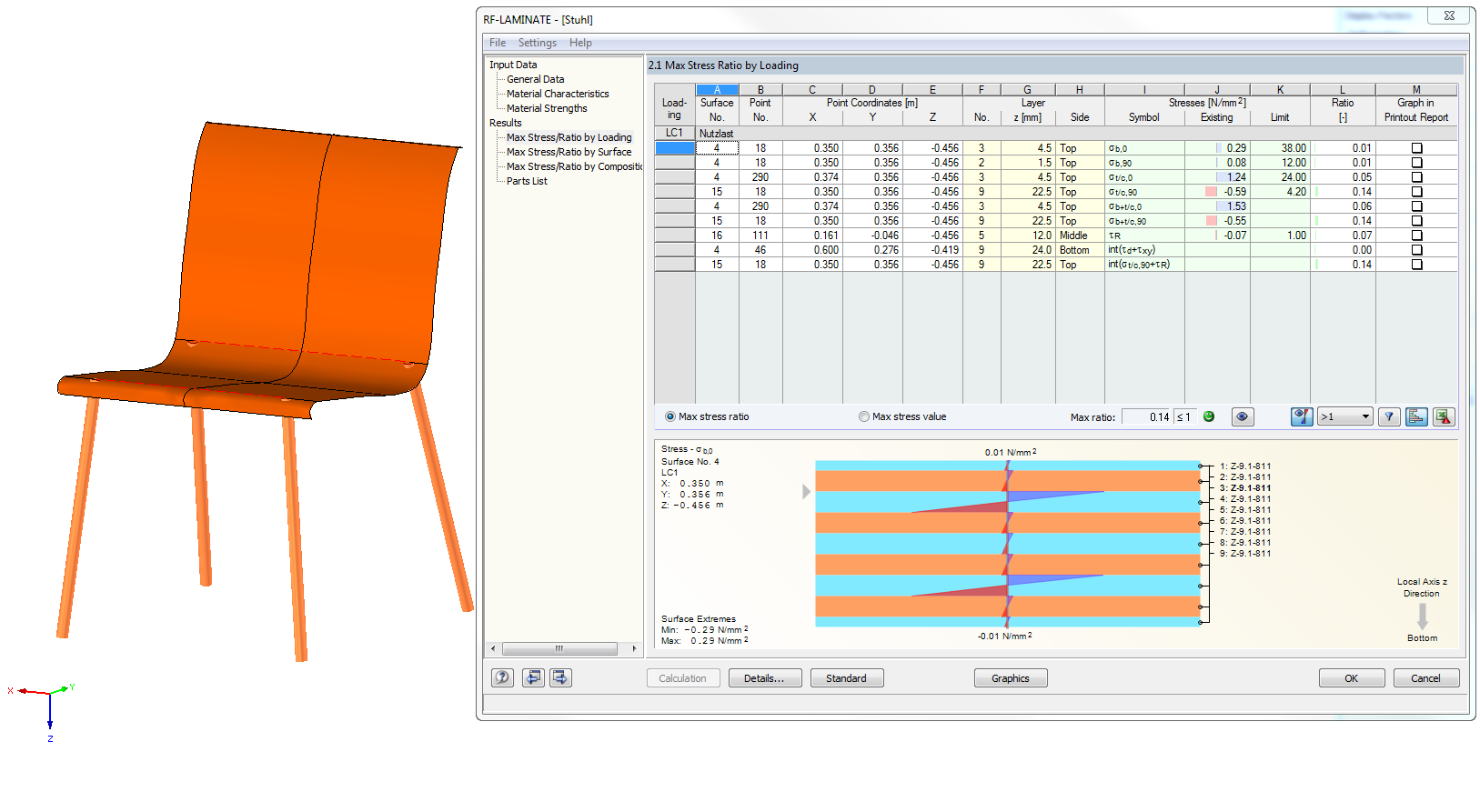The width and height of the screenshot is (1480, 812).
Task: Click the Details... button
Action: click(x=764, y=678)
